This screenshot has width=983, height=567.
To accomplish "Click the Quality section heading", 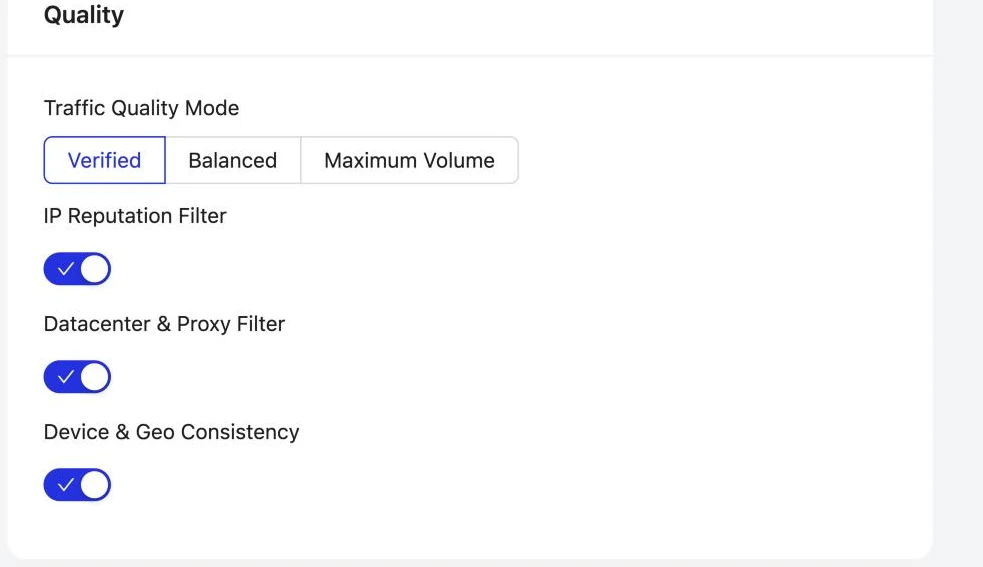I will pyautogui.click(x=84, y=14).
